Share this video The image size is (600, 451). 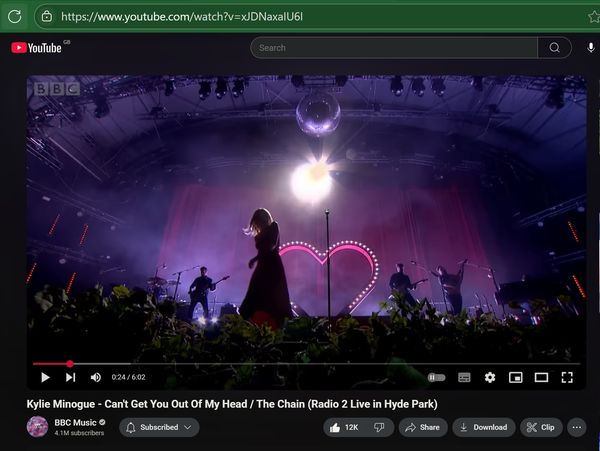coord(423,427)
